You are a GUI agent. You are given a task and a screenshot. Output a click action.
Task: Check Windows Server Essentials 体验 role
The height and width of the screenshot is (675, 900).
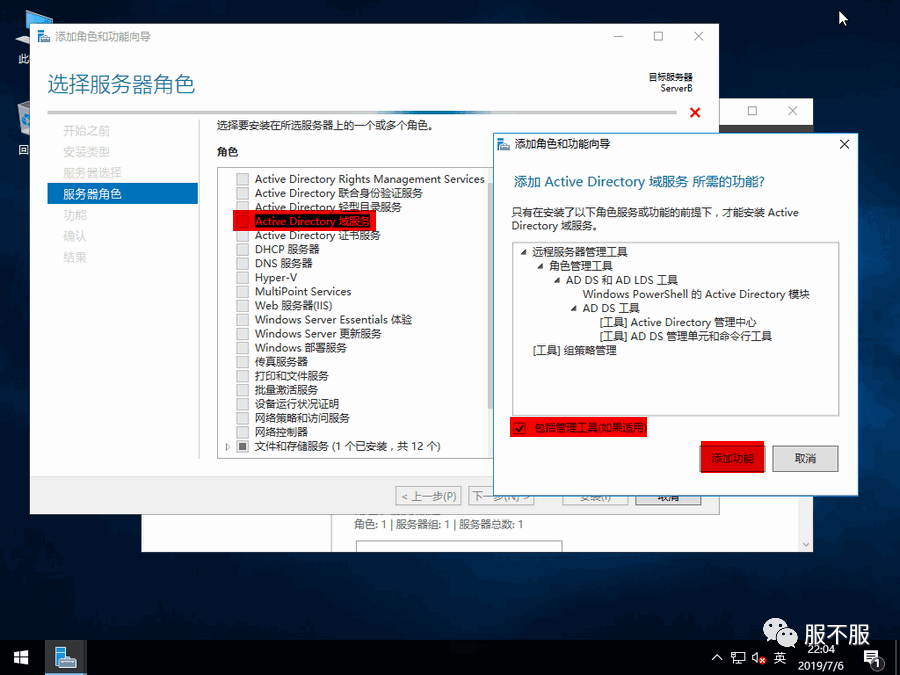click(243, 320)
